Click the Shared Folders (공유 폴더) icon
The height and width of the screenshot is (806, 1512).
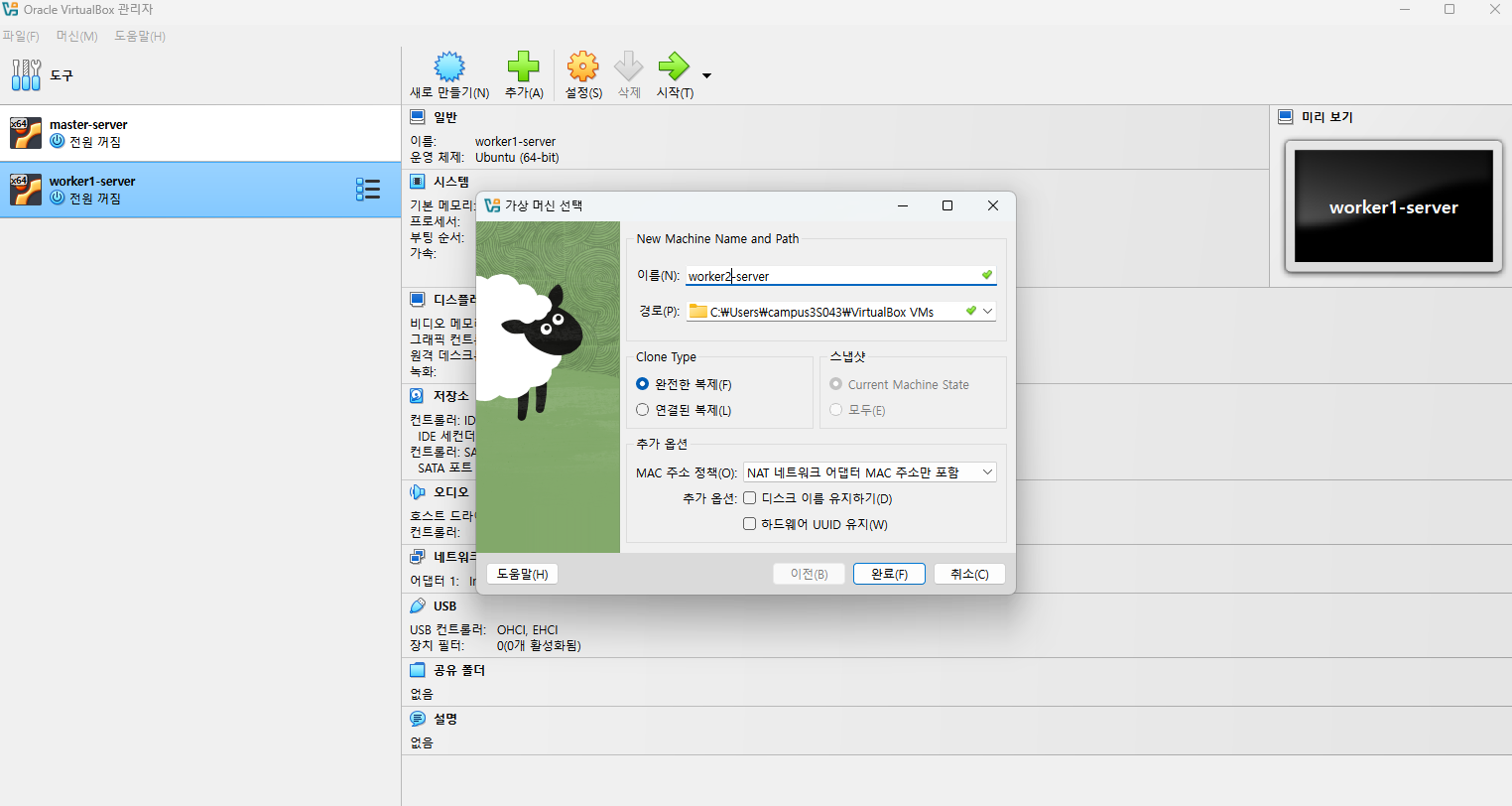pos(418,670)
